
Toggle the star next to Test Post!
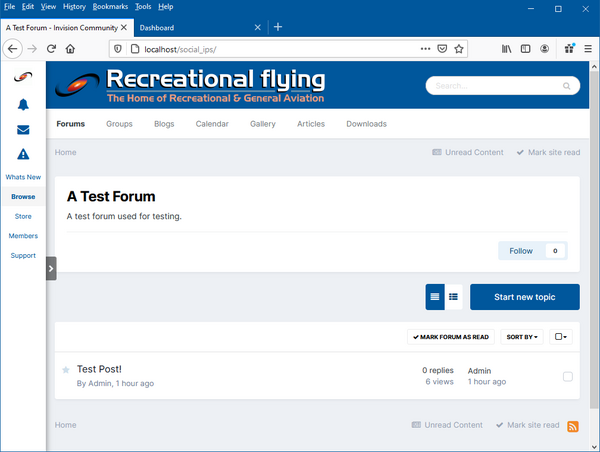pos(66,370)
